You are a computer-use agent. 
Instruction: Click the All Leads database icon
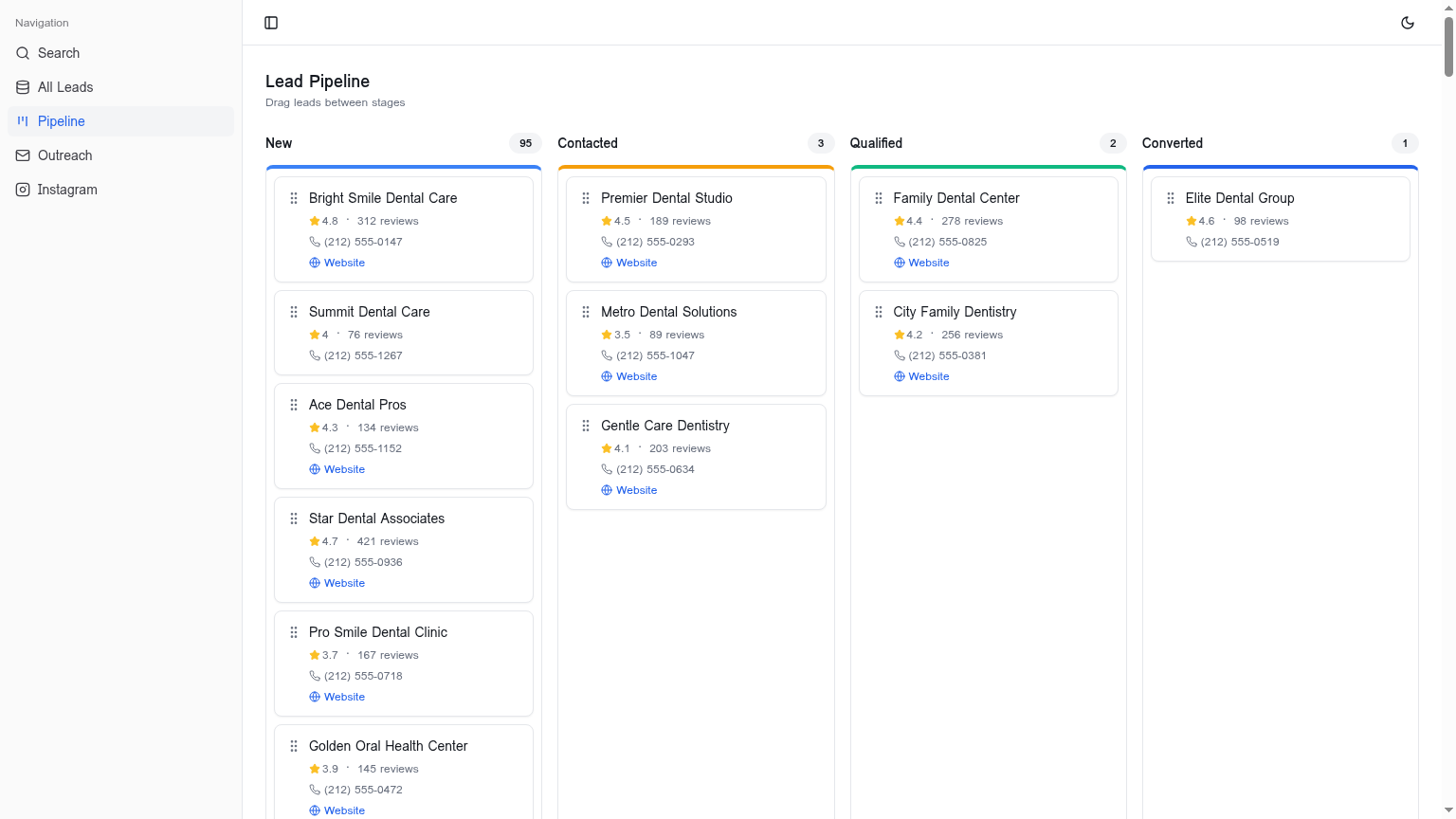23,87
